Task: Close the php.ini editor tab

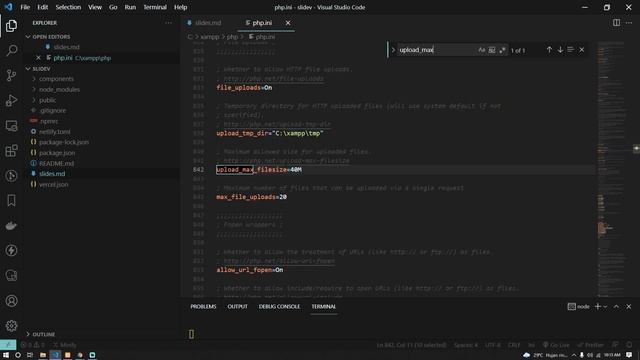Action: click(288, 23)
